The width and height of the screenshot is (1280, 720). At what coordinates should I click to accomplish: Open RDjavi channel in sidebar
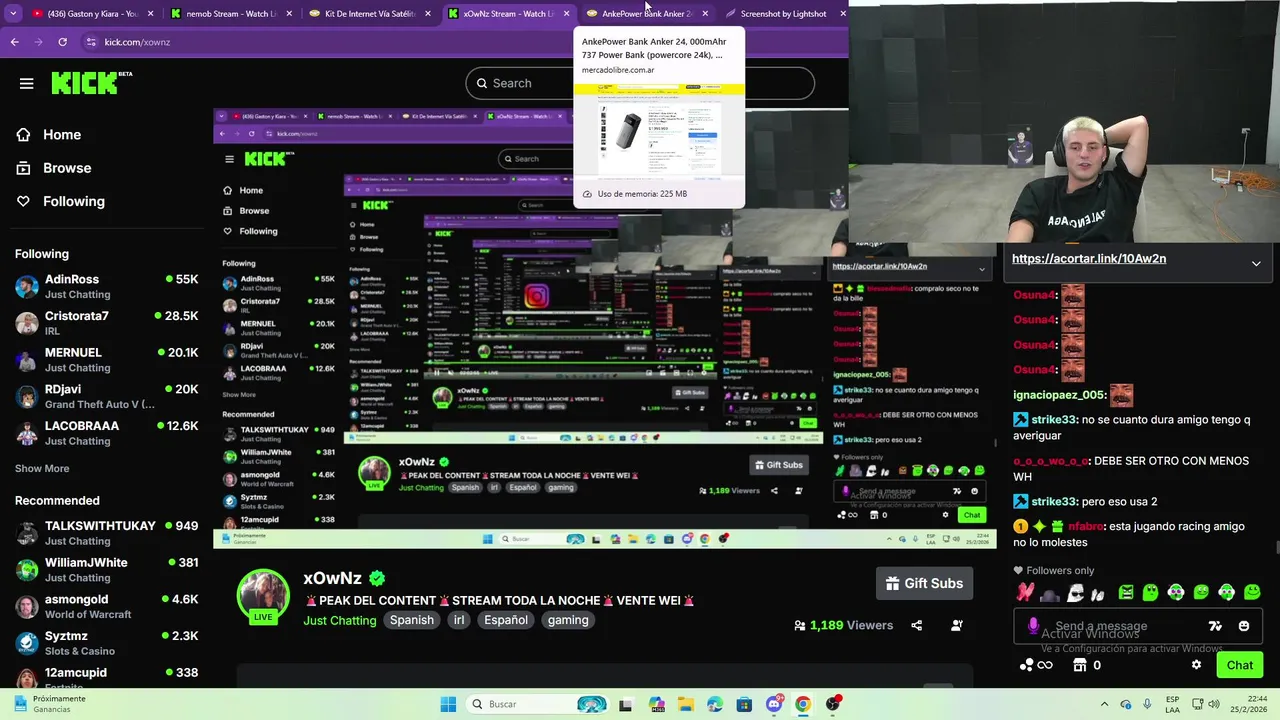(106, 396)
